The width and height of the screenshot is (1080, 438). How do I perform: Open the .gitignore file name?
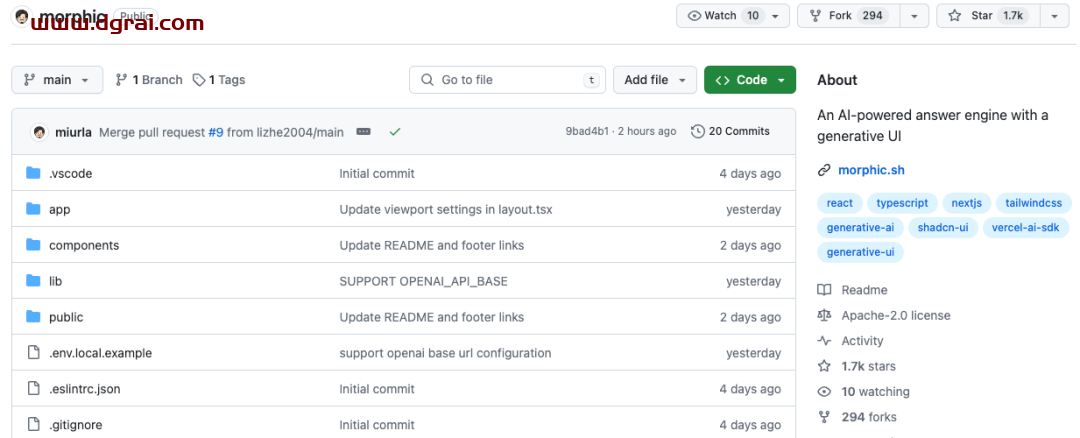click(76, 425)
